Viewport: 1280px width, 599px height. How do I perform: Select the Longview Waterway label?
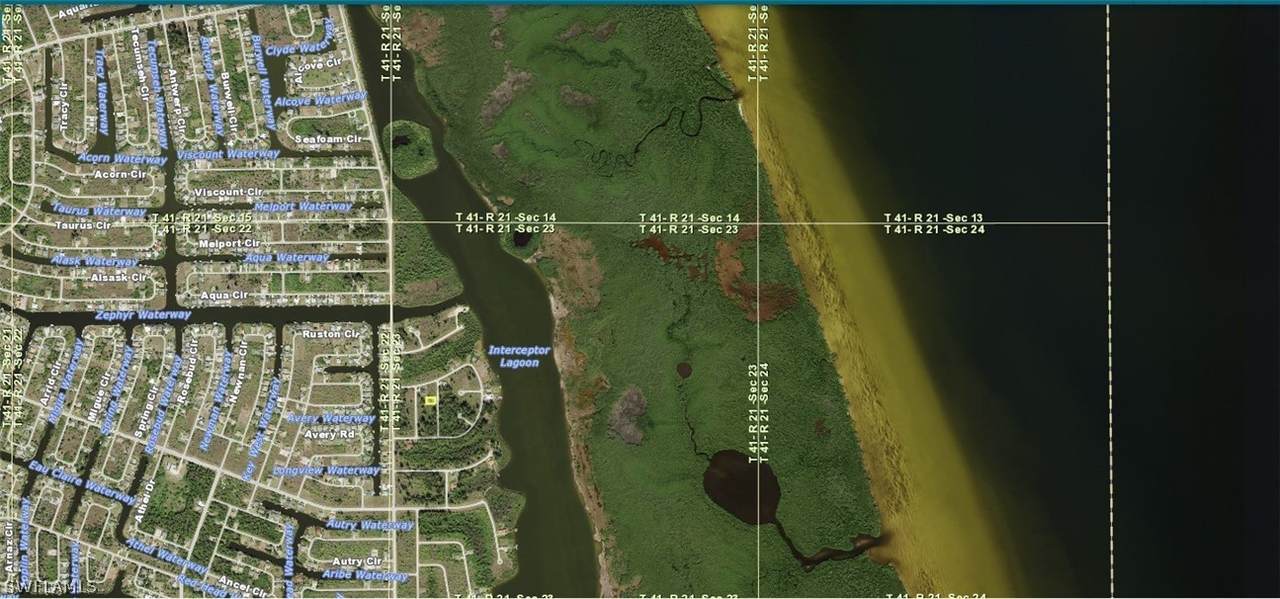[x=326, y=470]
